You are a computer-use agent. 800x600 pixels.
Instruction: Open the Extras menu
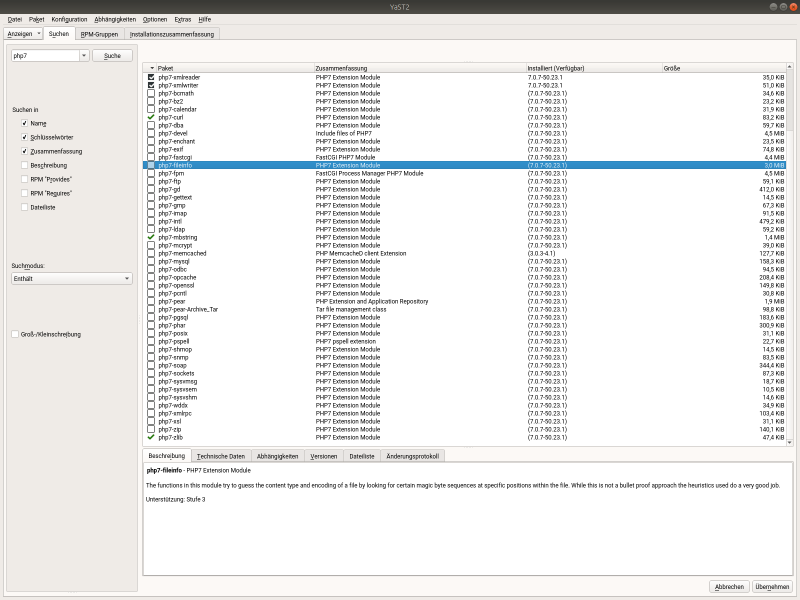[x=183, y=19]
